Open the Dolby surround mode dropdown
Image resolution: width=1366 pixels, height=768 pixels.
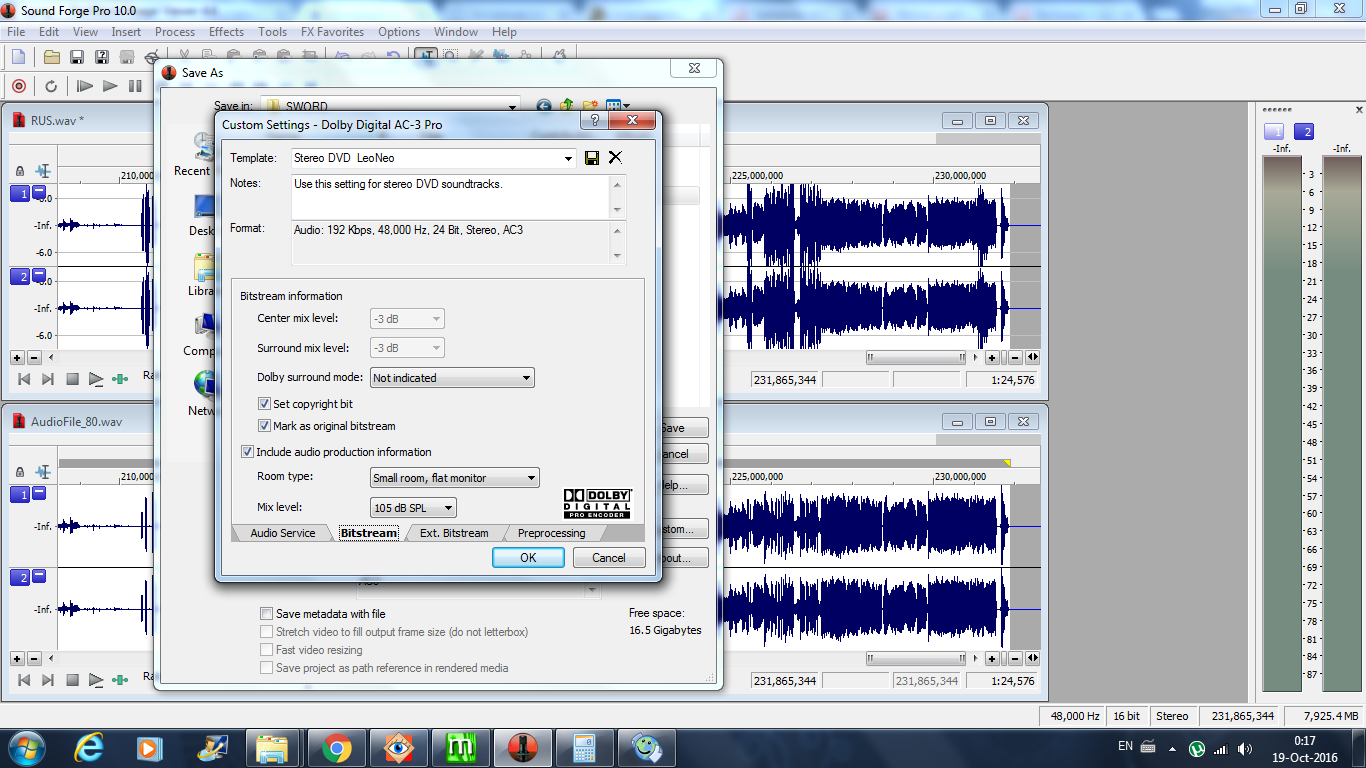point(526,378)
